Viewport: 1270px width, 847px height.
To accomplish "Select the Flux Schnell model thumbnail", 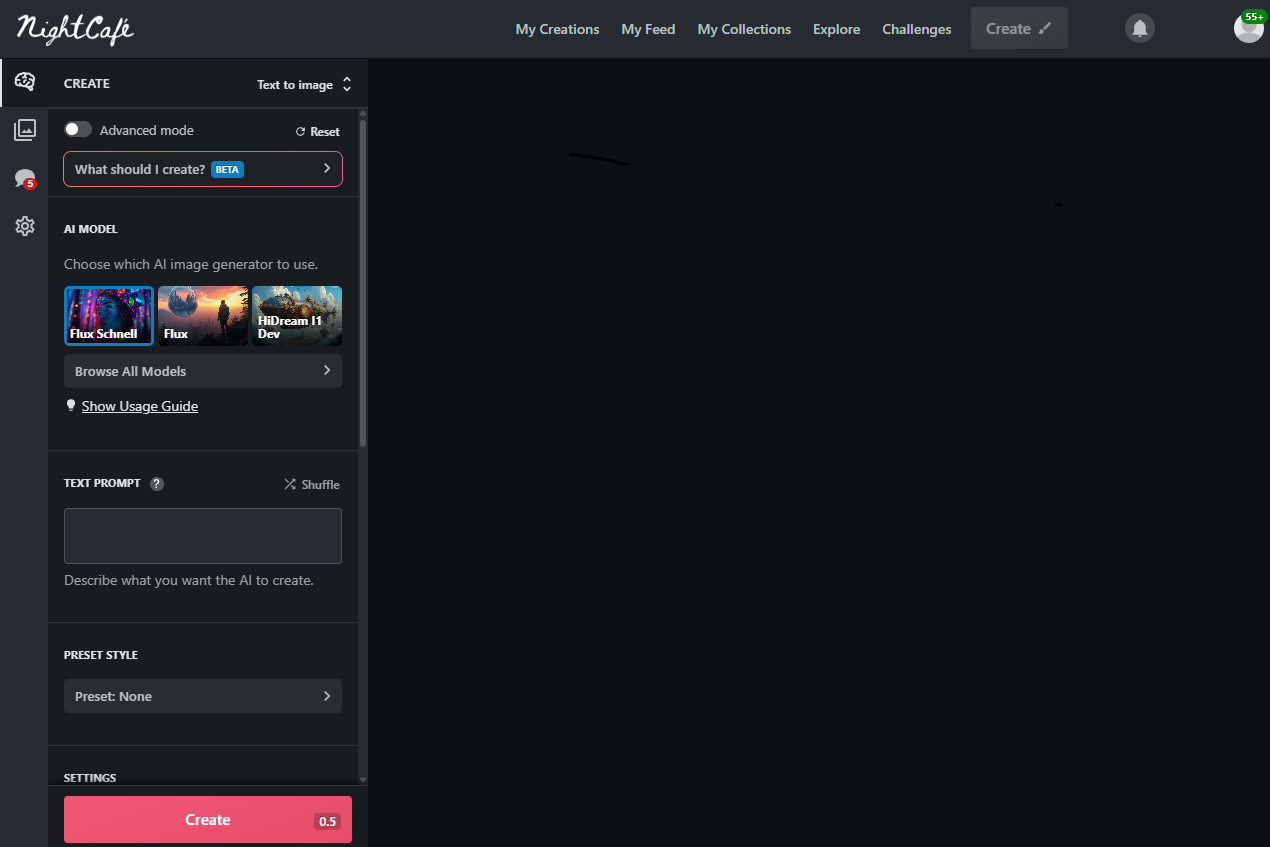I will click(109, 316).
